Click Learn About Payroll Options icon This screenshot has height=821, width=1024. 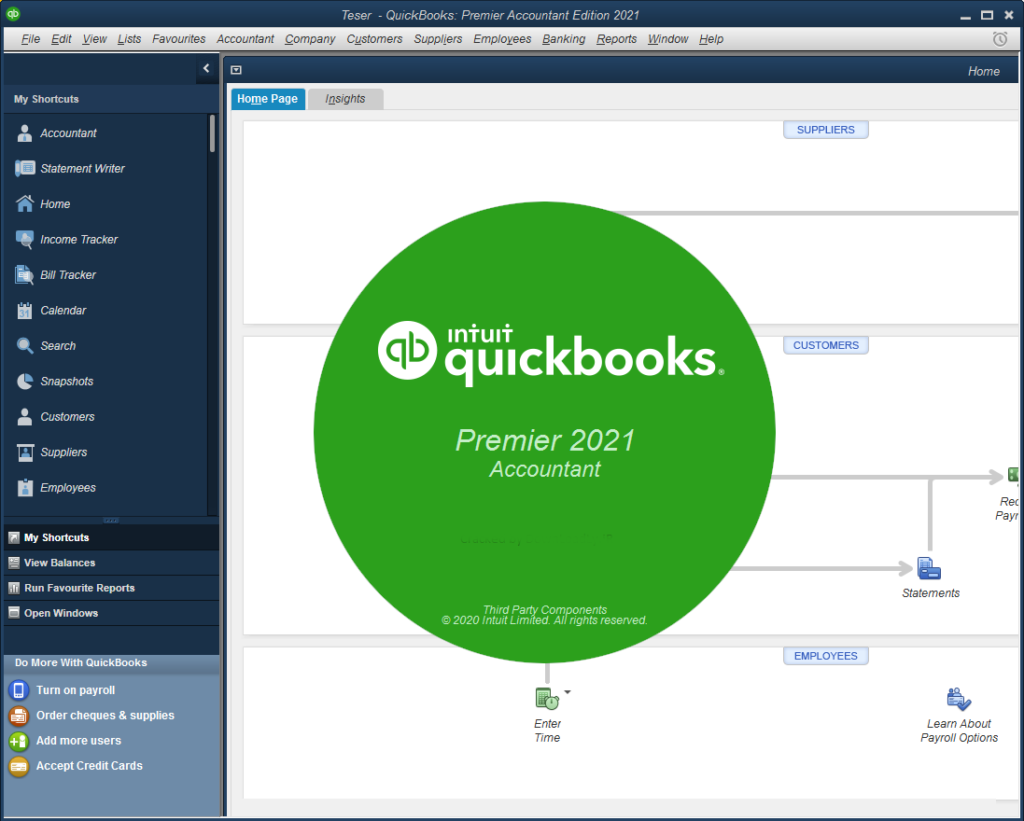point(958,699)
